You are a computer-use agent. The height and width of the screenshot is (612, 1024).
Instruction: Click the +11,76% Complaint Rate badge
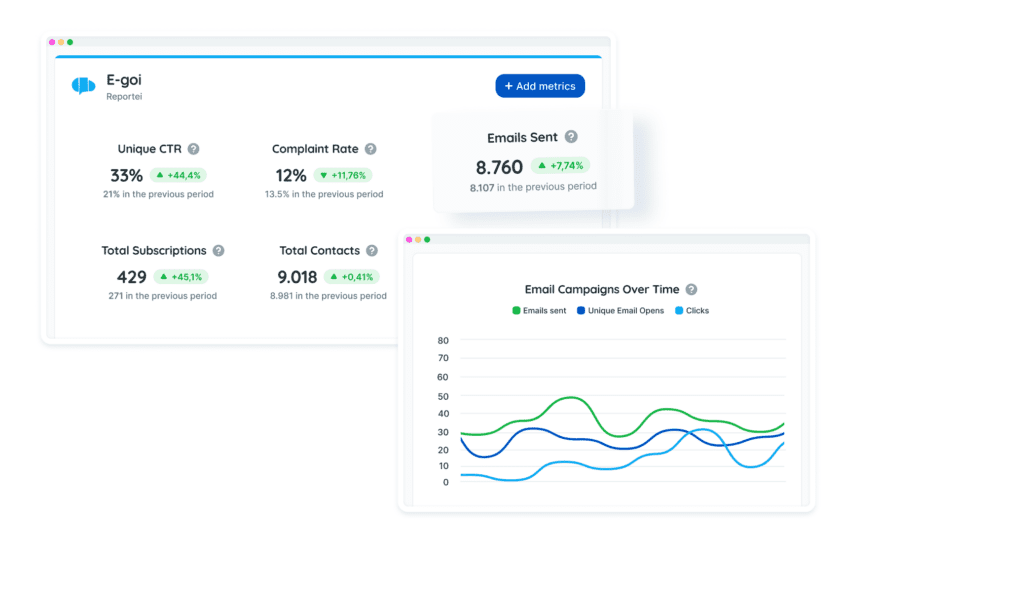tap(349, 175)
